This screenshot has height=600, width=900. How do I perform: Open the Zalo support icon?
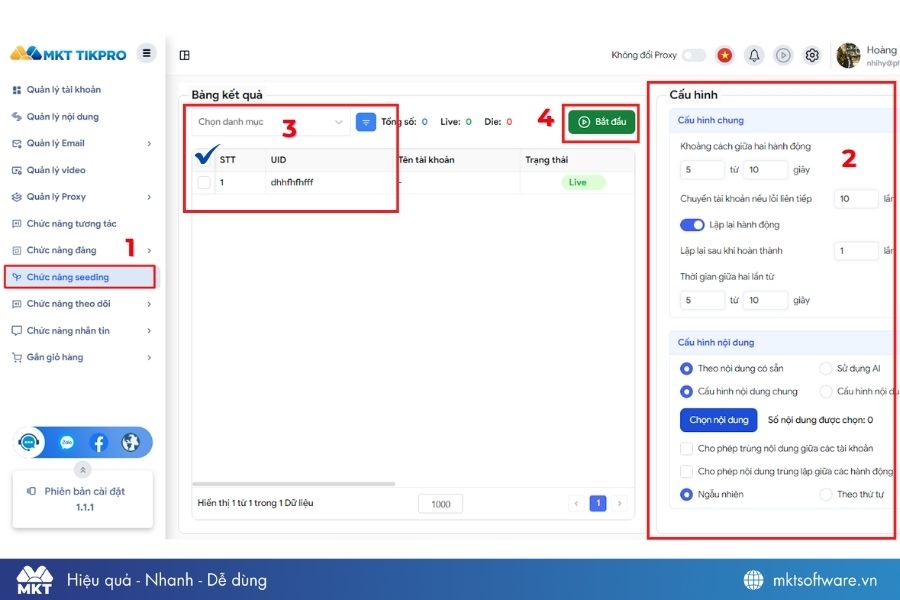67,441
